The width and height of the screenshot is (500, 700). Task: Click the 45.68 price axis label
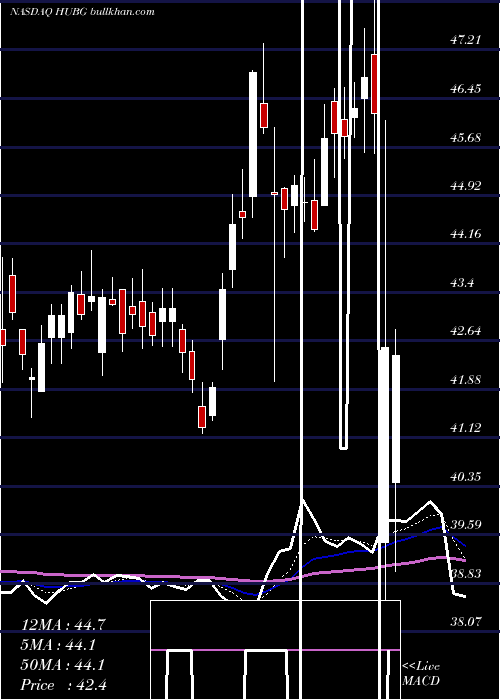pyautogui.click(x=466, y=138)
